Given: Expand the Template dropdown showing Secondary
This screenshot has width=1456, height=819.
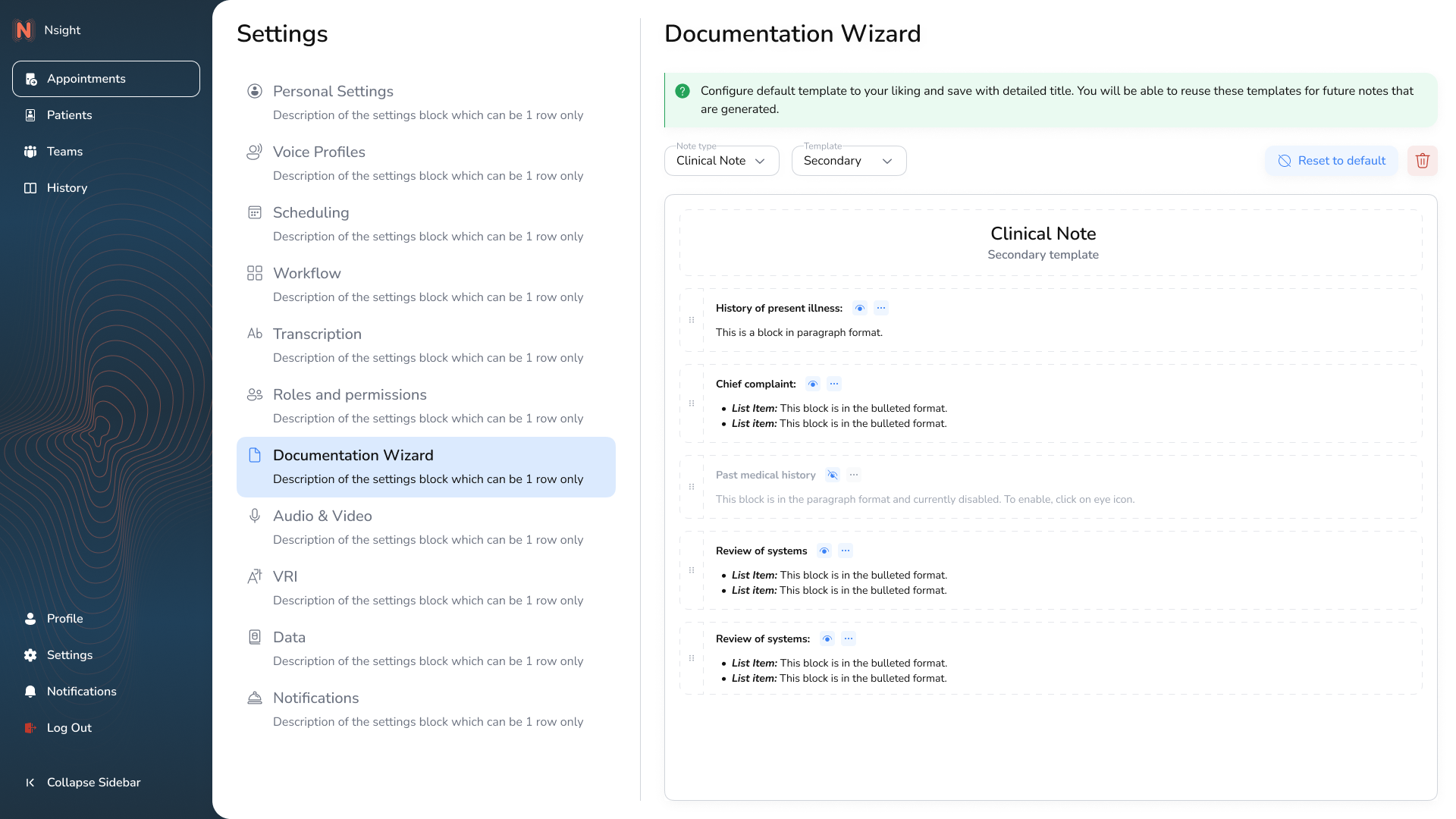Looking at the screenshot, I should coord(849,161).
